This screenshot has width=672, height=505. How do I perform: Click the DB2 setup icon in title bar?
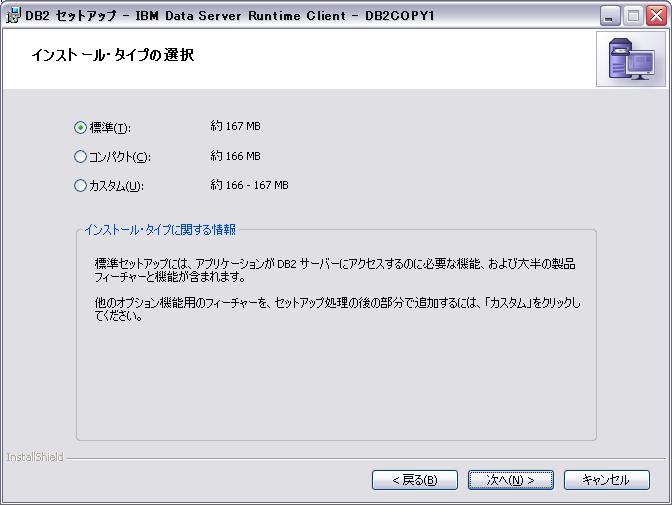pos(13,15)
